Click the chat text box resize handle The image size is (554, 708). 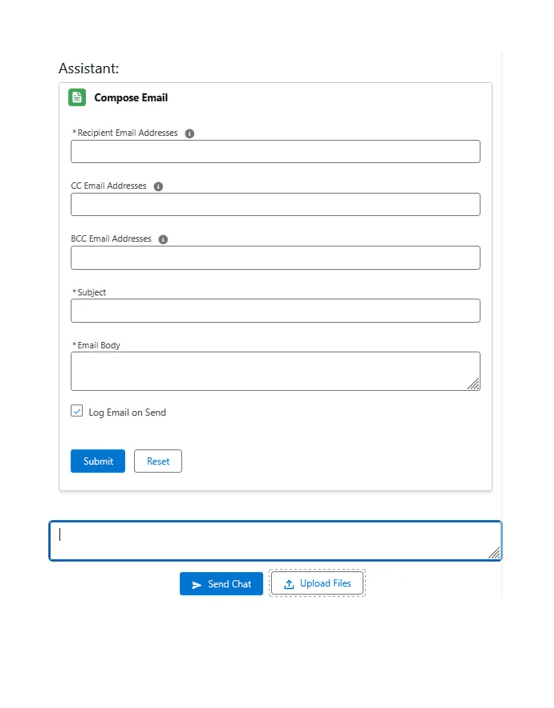(494, 553)
